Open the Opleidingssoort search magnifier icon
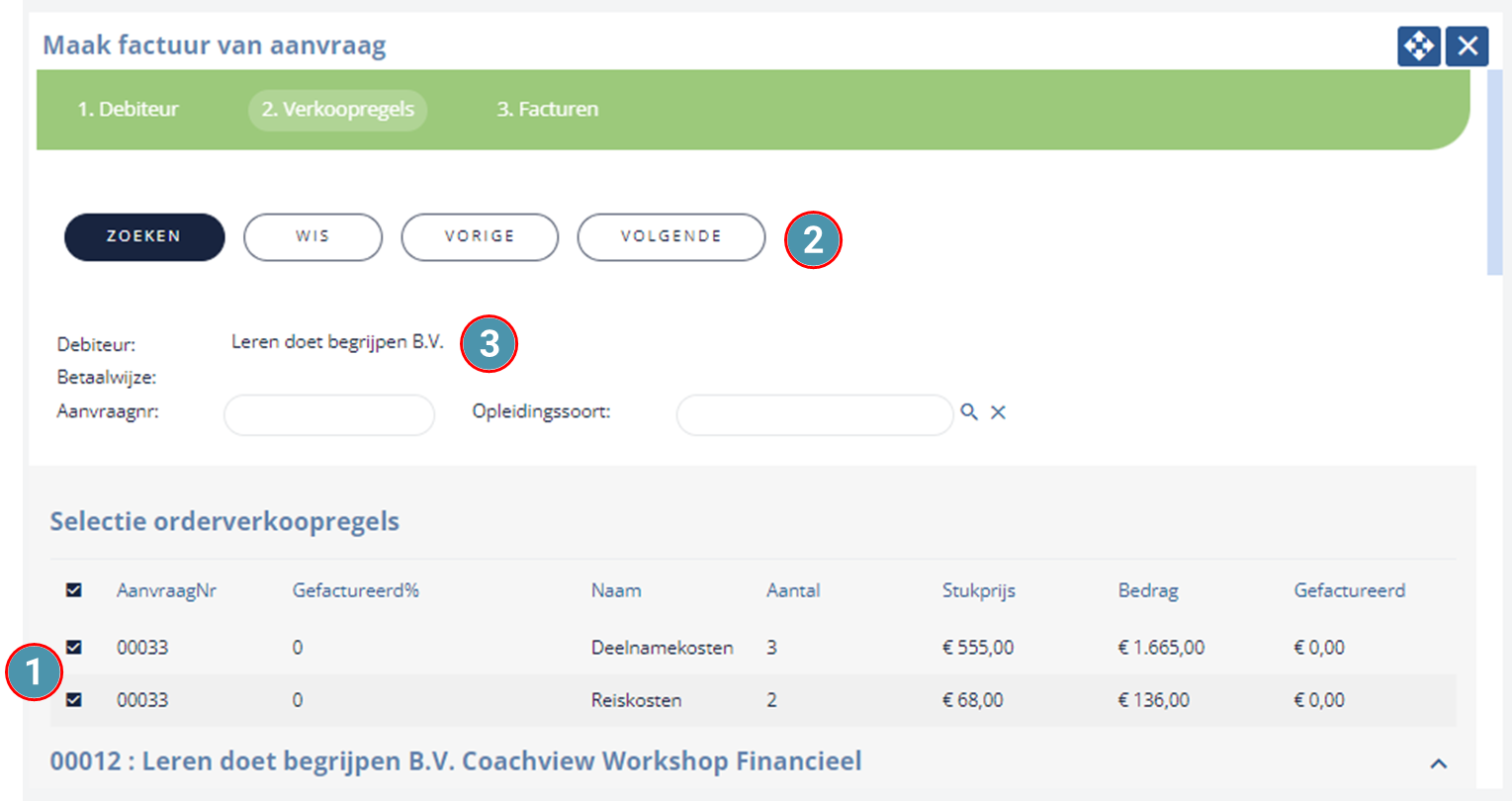Screen dimensions: 1512x801 969,412
